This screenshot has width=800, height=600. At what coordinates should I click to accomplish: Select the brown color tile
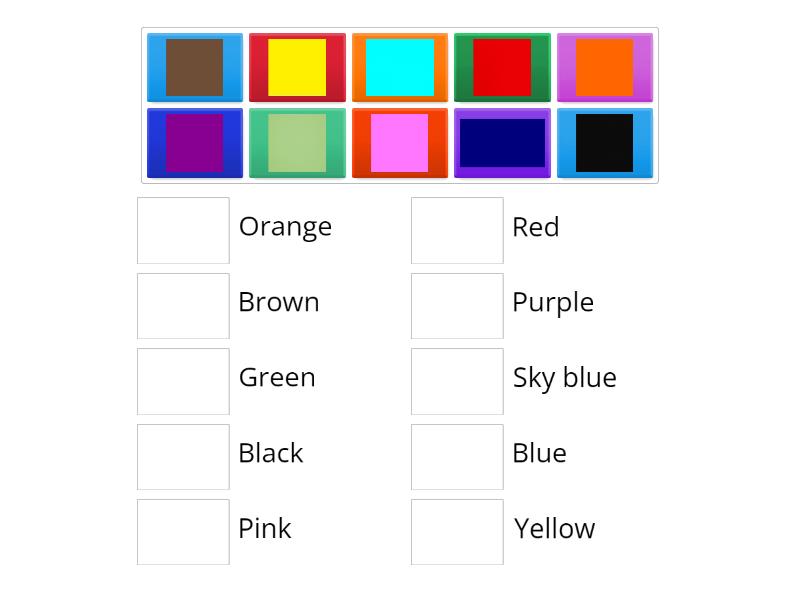(194, 67)
